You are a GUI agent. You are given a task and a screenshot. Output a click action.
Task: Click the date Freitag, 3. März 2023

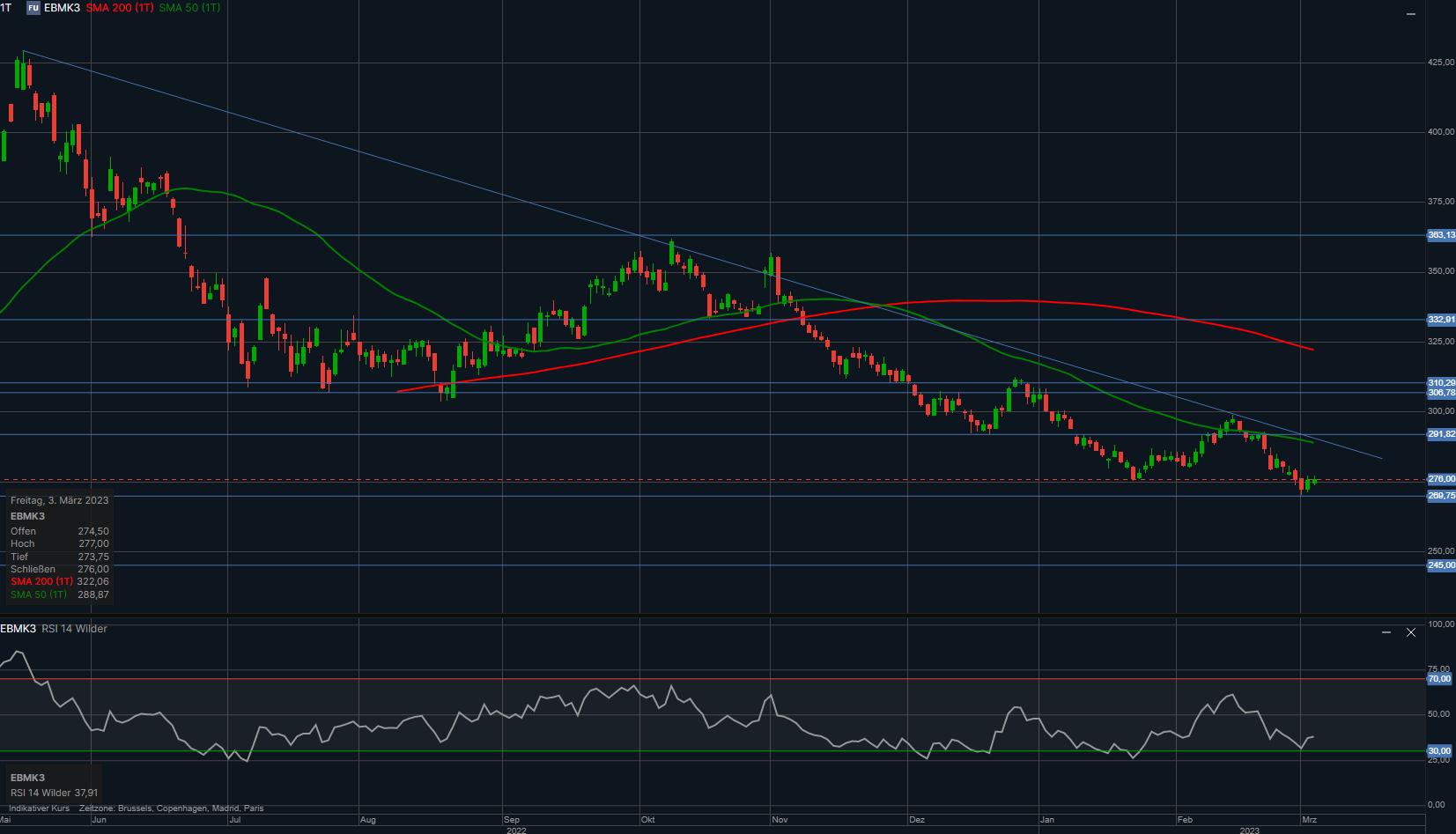point(60,500)
